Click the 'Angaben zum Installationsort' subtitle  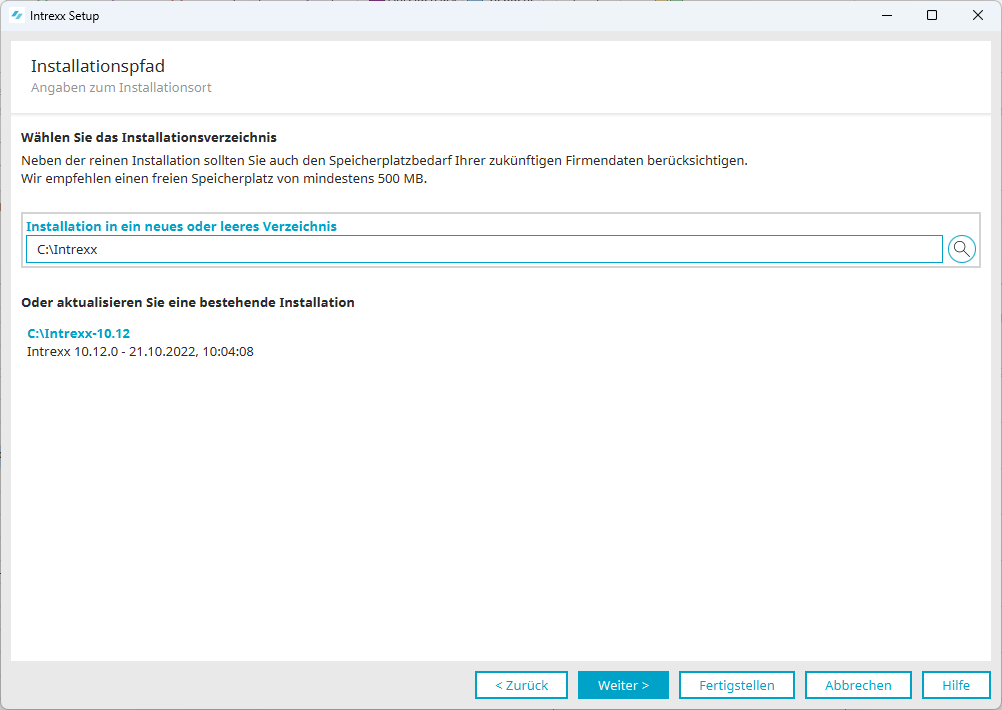point(121,88)
